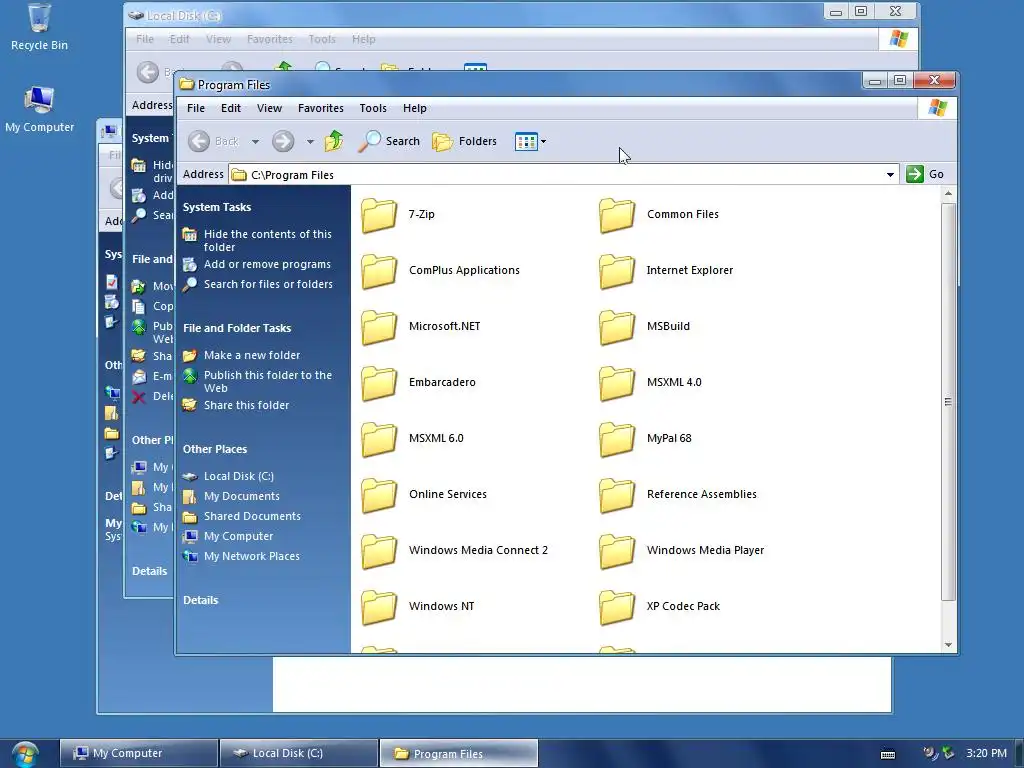This screenshot has width=1024, height=768.
Task: Click Make a new folder link
Action: (x=252, y=355)
